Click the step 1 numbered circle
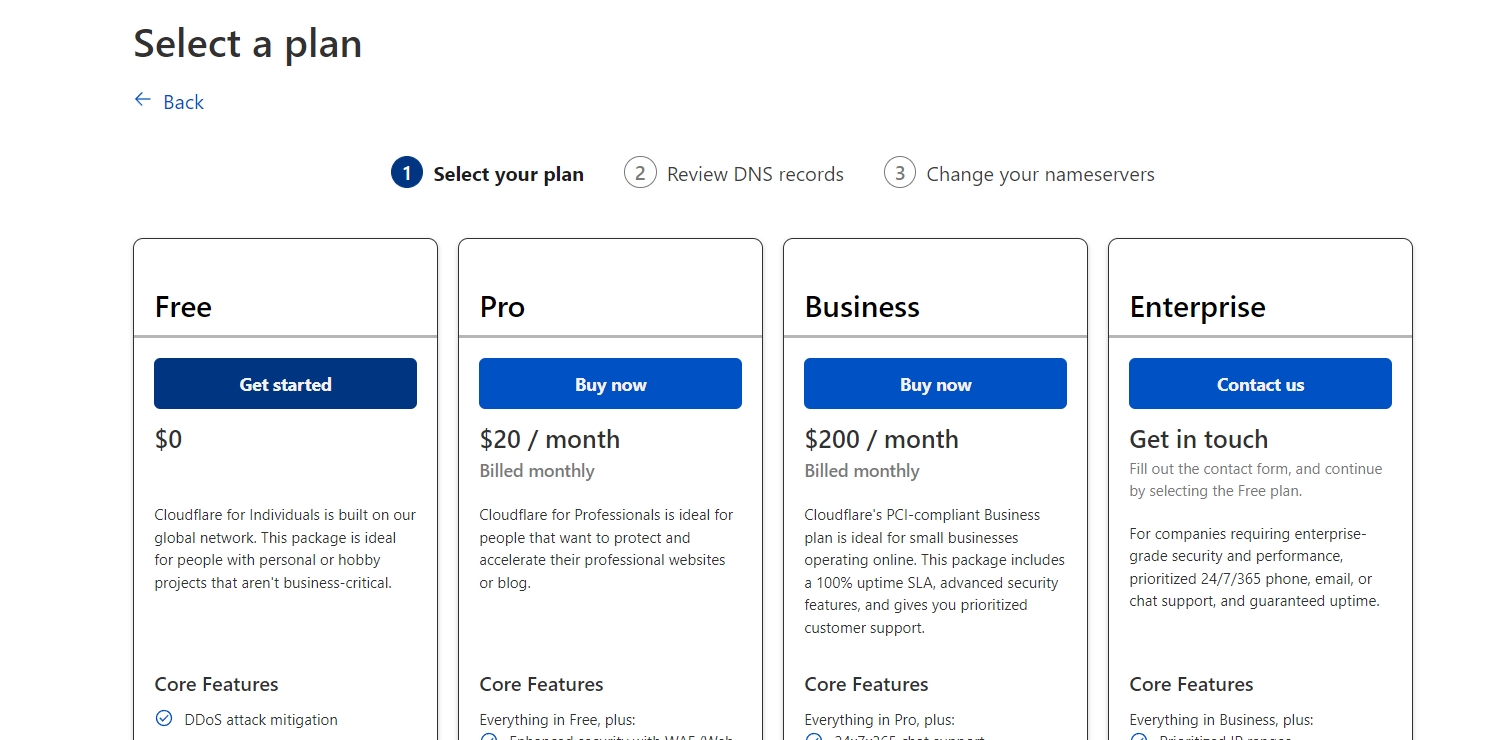Viewport: 1490px width, 740px height. tap(407, 173)
